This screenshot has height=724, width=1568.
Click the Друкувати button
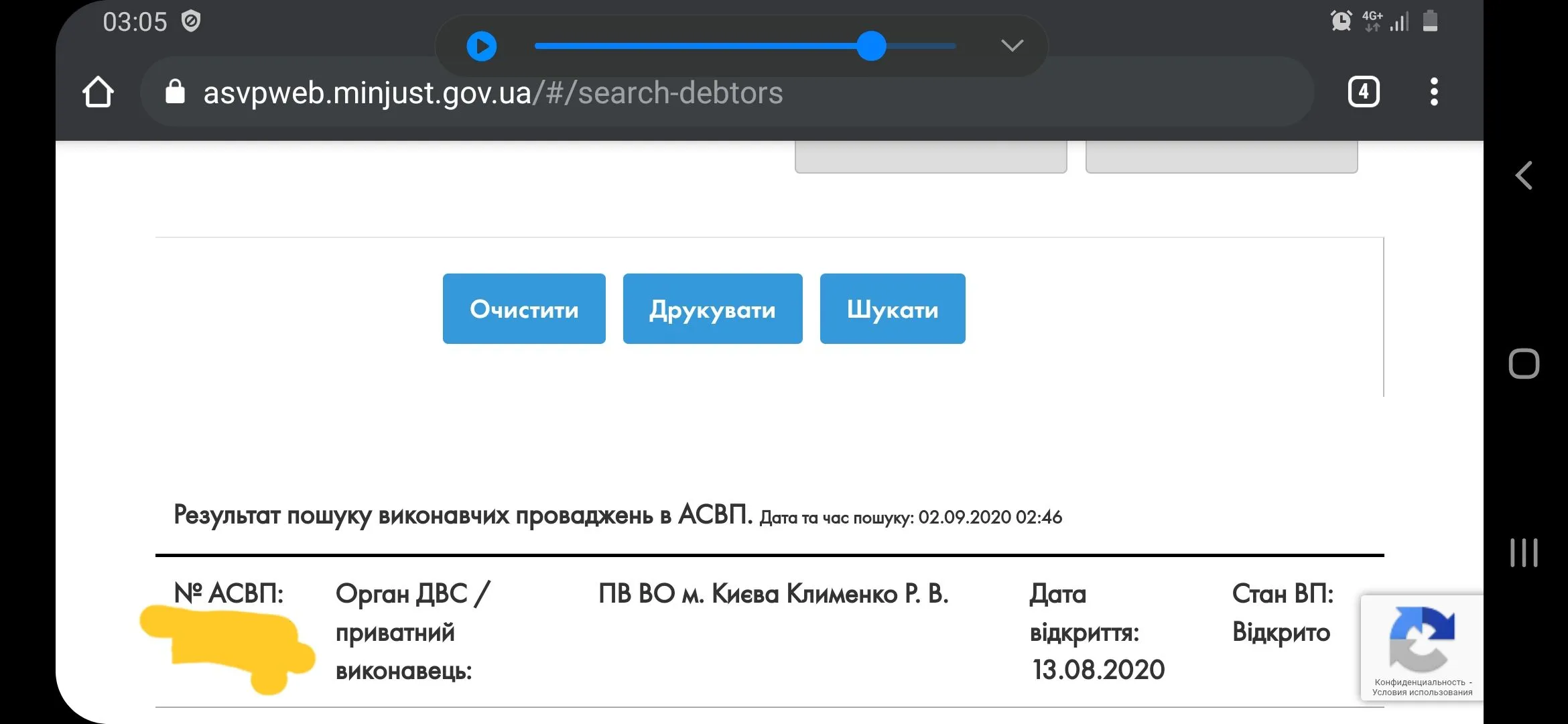[712, 309]
